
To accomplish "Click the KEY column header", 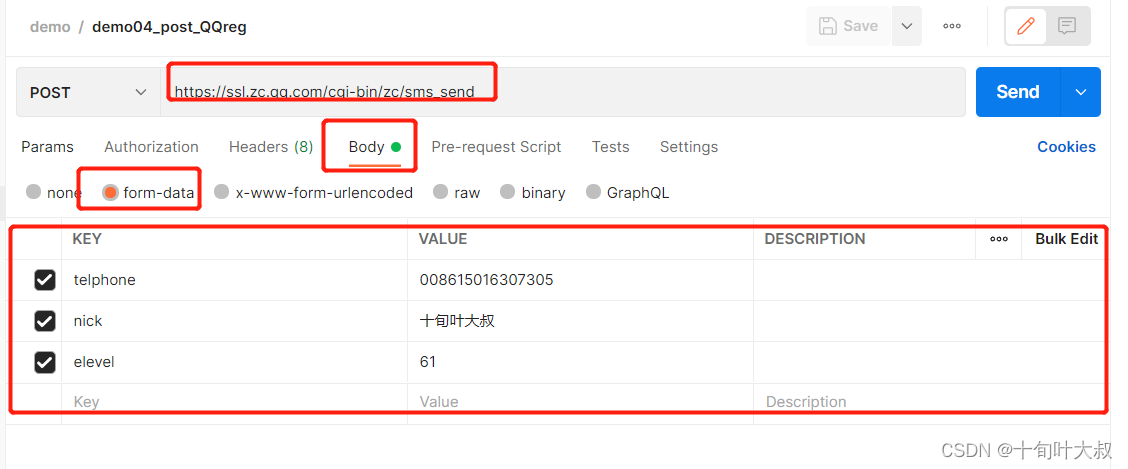I will click(86, 239).
